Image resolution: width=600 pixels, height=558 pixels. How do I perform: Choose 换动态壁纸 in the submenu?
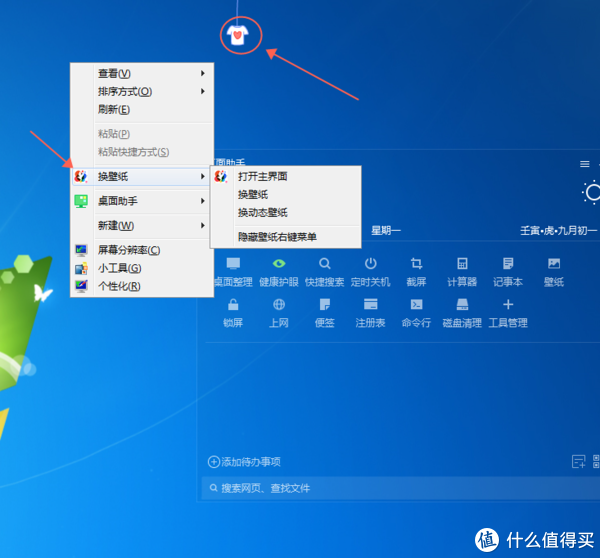(x=285, y=212)
